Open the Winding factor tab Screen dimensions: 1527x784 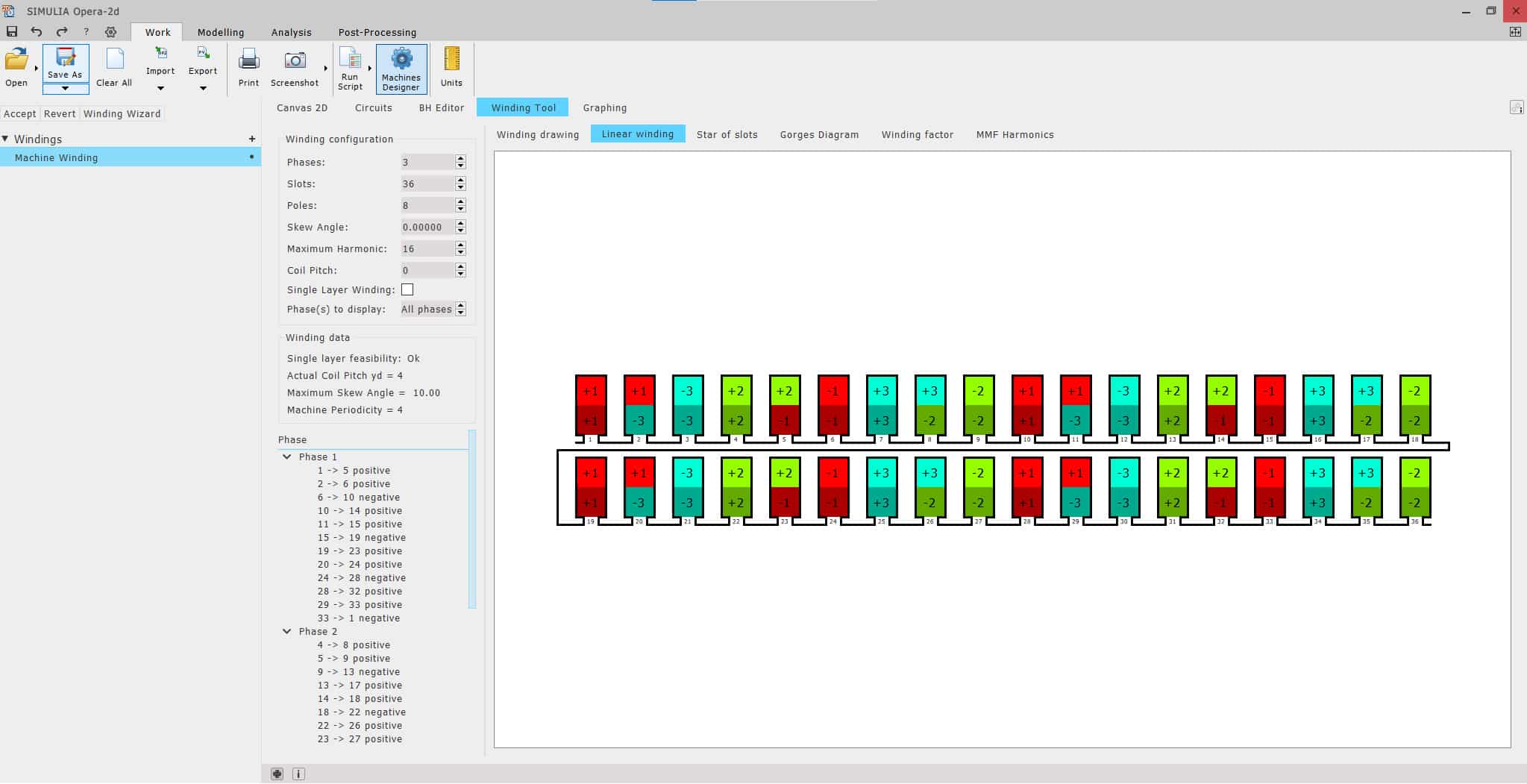click(918, 134)
